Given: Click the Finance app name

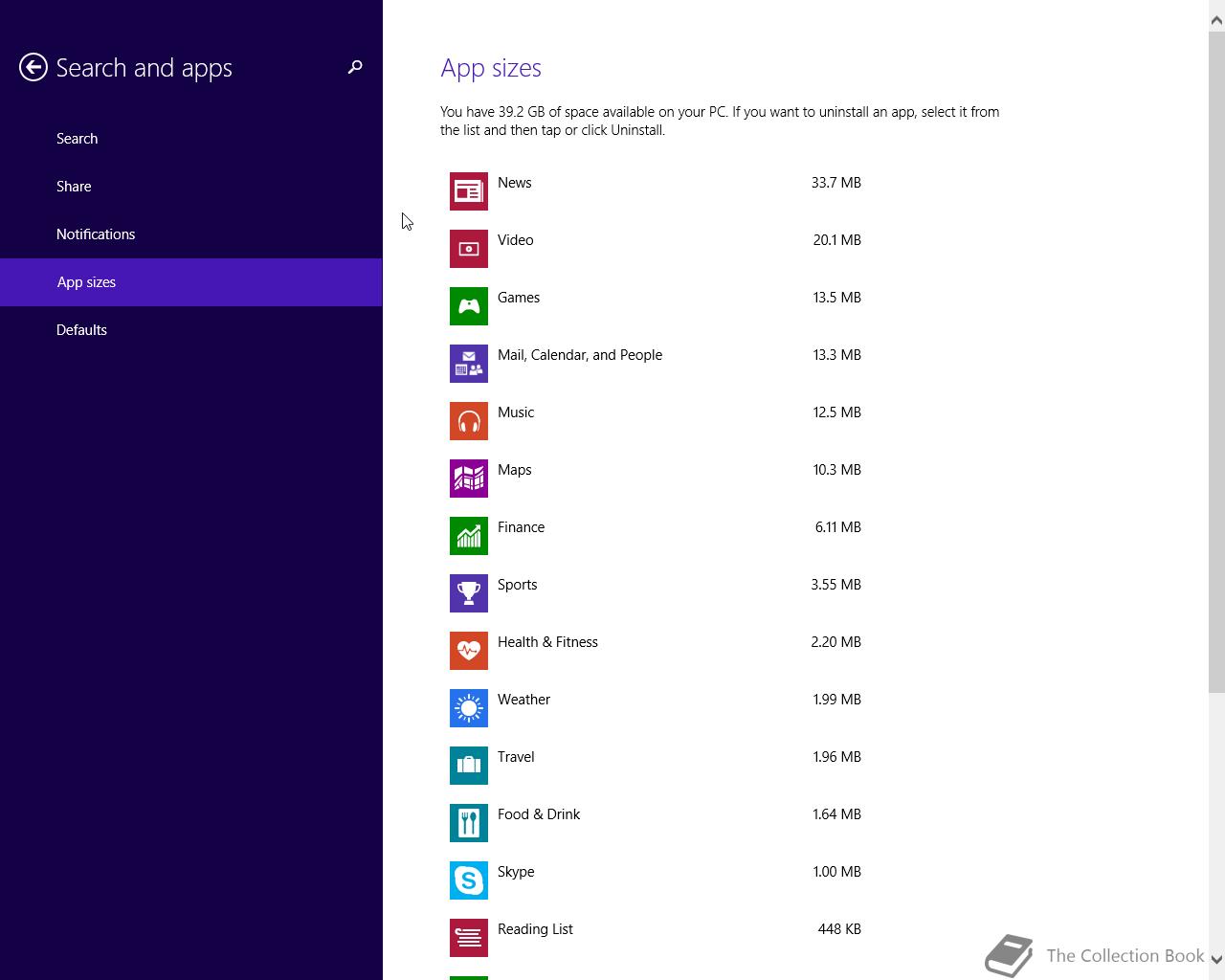Looking at the screenshot, I should point(522,527).
